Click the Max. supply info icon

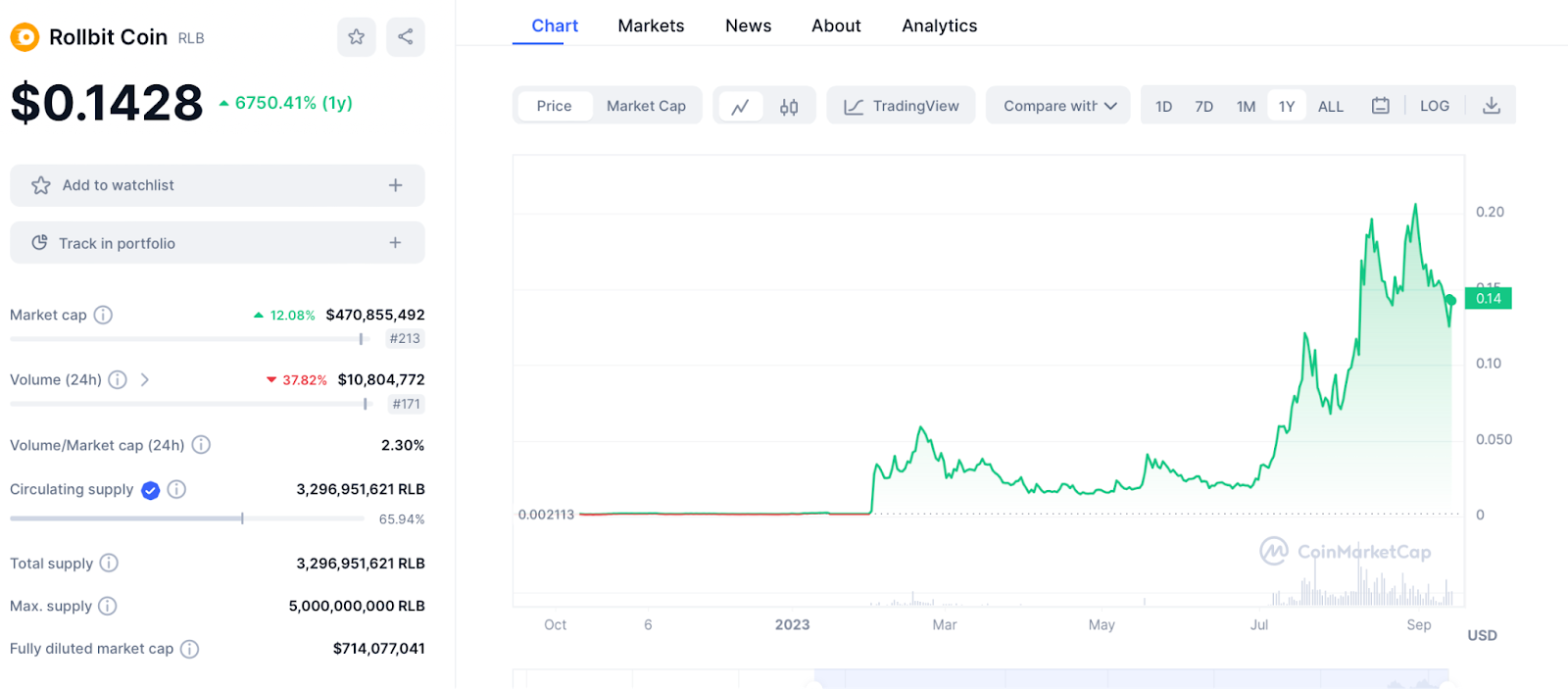(x=108, y=606)
